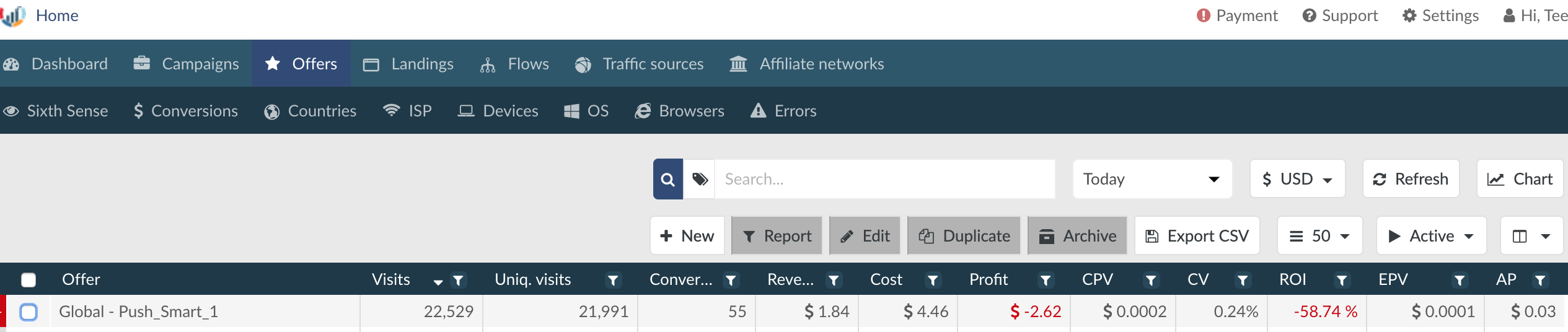The width and height of the screenshot is (1568, 332).
Task: Open the Chart view
Action: (1520, 179)
